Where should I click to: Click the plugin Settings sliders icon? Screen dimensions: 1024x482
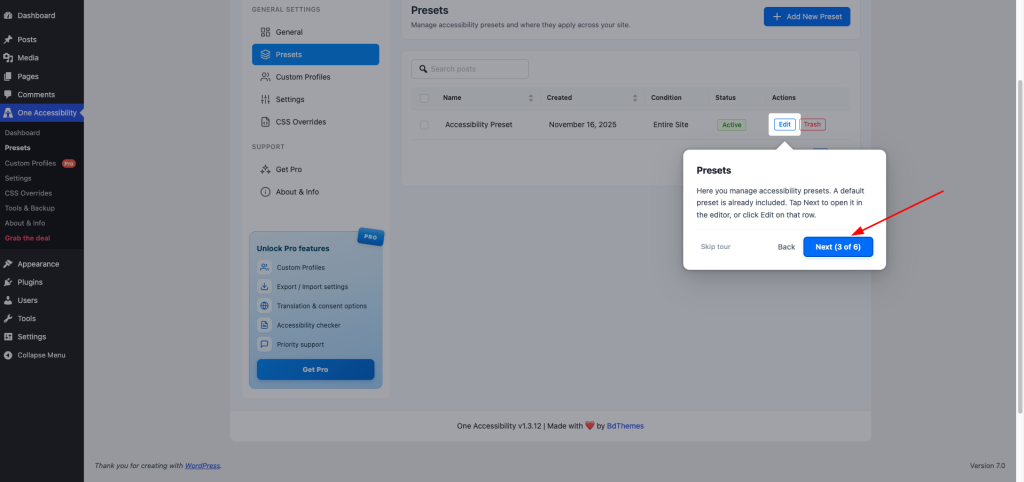[x=265, y=99]
